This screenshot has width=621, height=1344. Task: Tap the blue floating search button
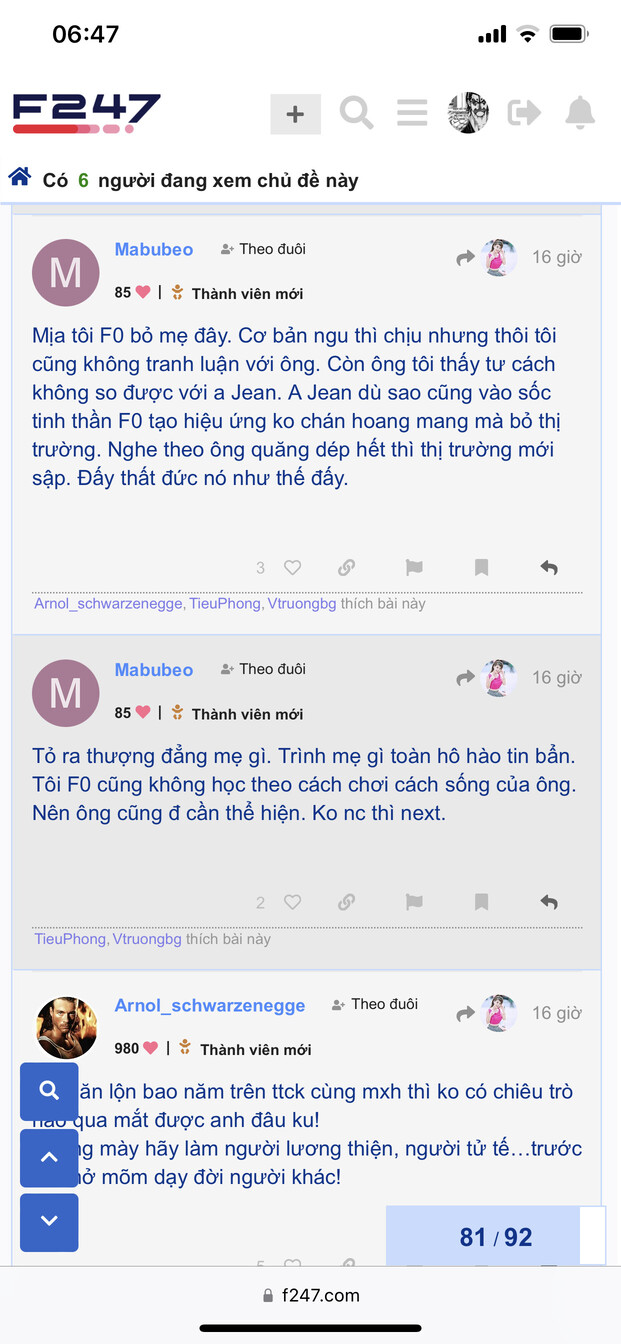[49, 1091]
